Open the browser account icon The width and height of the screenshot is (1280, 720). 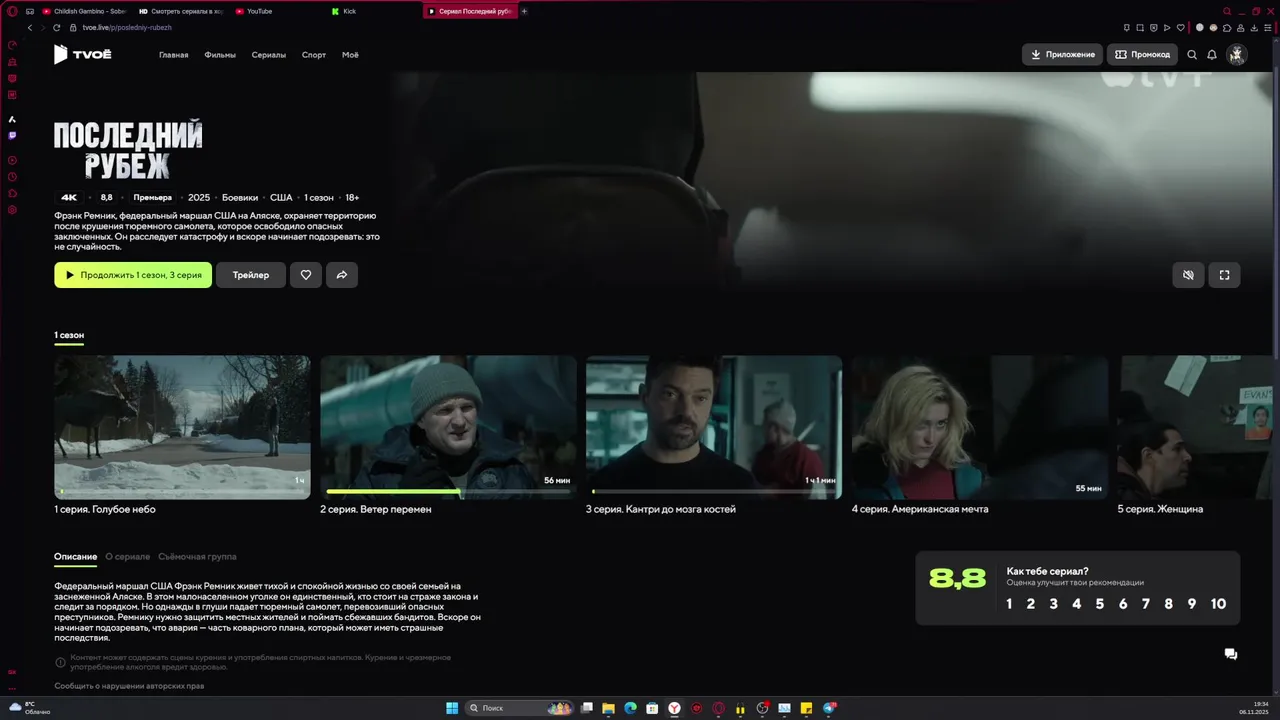point(1241,27)
